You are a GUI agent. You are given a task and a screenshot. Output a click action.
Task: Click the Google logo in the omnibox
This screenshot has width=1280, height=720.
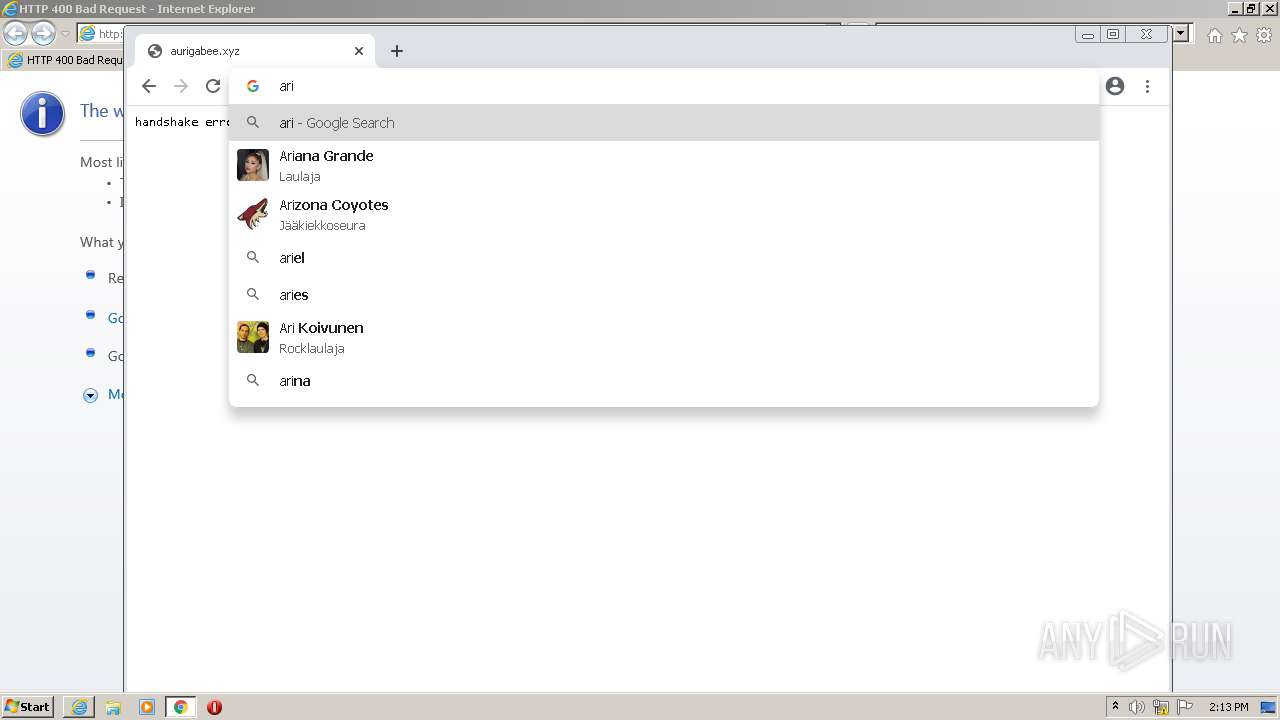tap(253, 86)
